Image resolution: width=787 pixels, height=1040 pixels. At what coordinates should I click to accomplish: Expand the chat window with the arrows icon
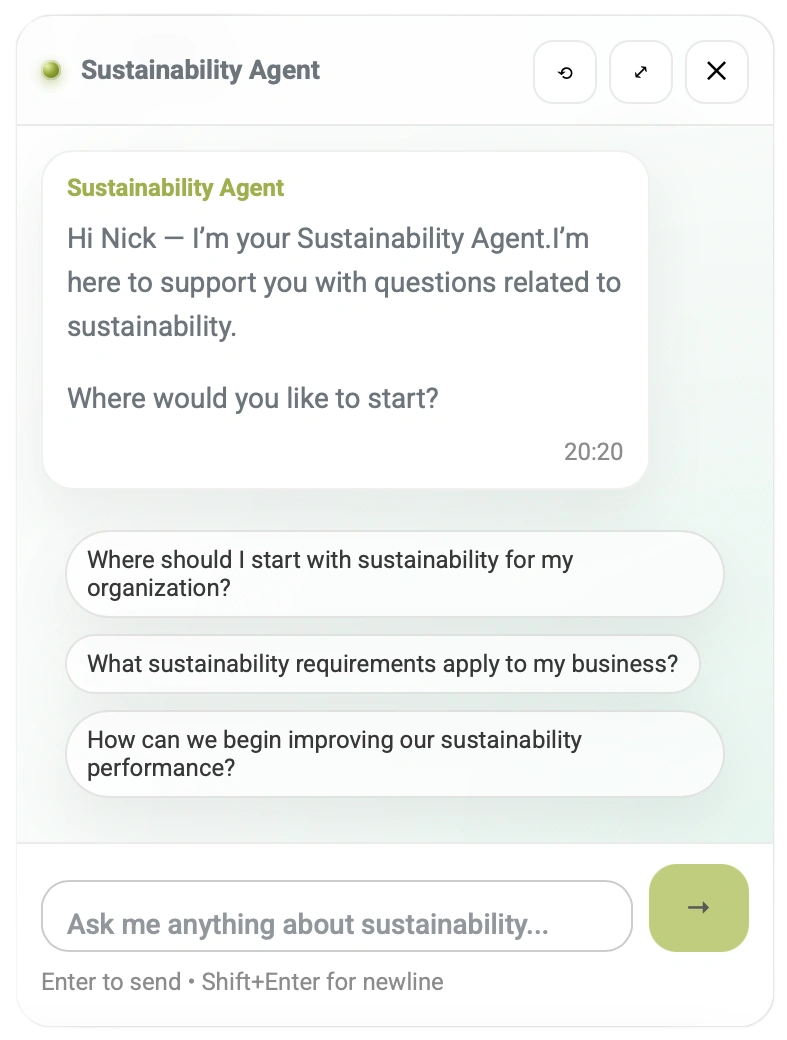point(641,72)
